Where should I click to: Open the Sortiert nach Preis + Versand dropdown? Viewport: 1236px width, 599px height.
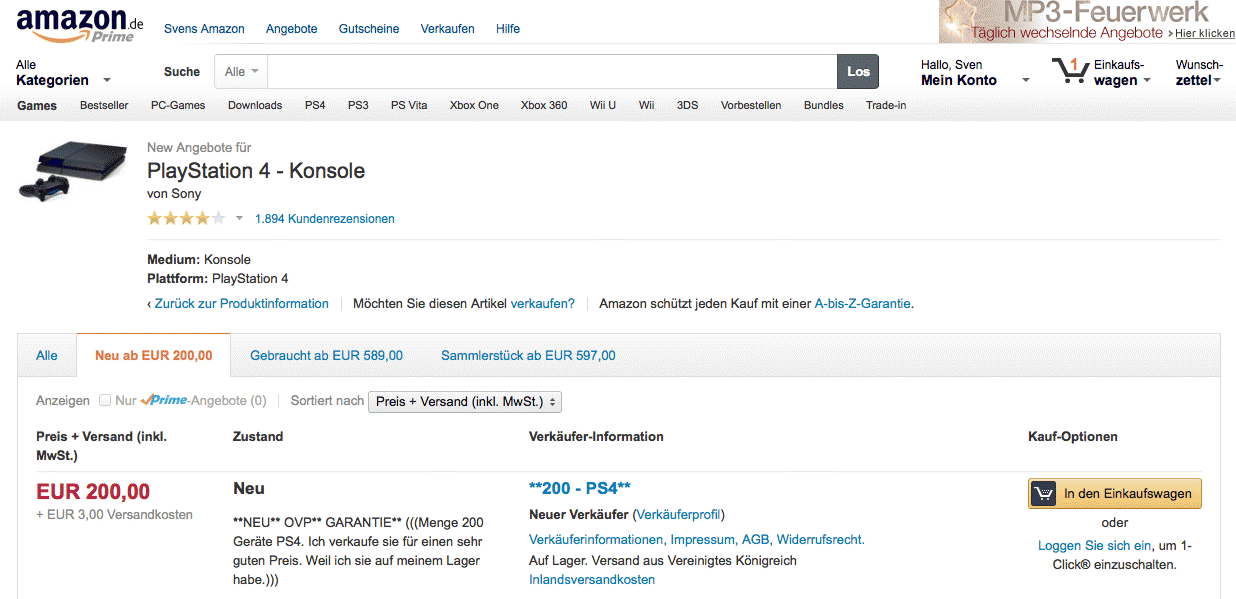465,401
